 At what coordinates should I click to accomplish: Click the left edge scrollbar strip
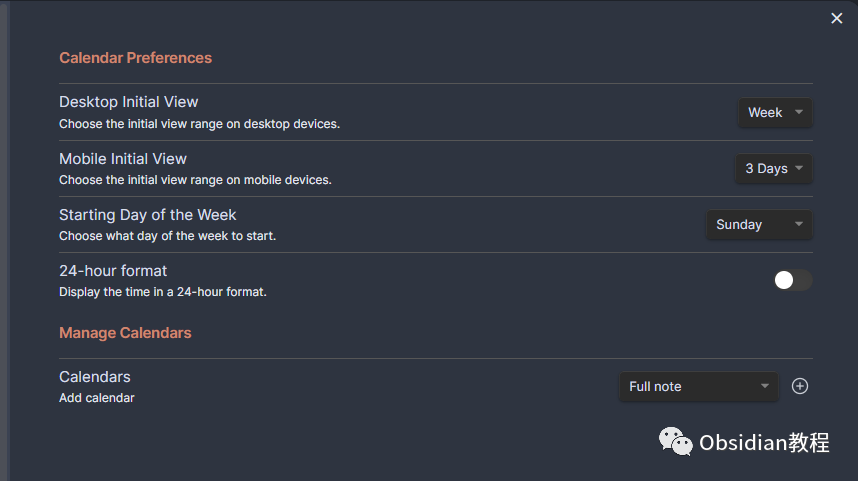(4, 241)
